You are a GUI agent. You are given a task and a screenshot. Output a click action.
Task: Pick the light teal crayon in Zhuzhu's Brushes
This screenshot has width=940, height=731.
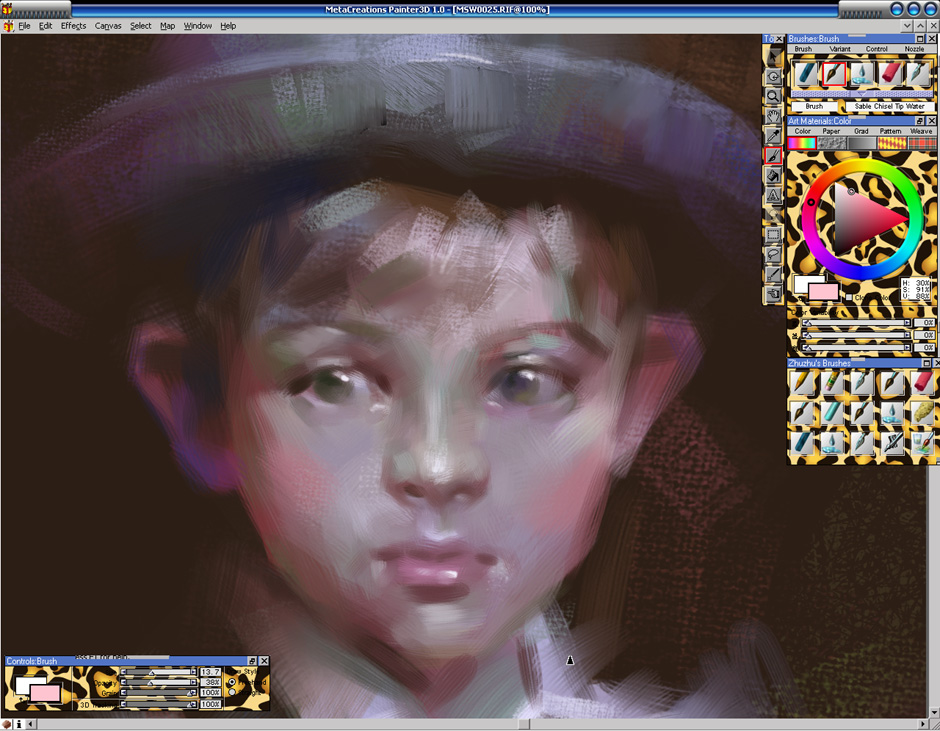click(x=833, y=413)
